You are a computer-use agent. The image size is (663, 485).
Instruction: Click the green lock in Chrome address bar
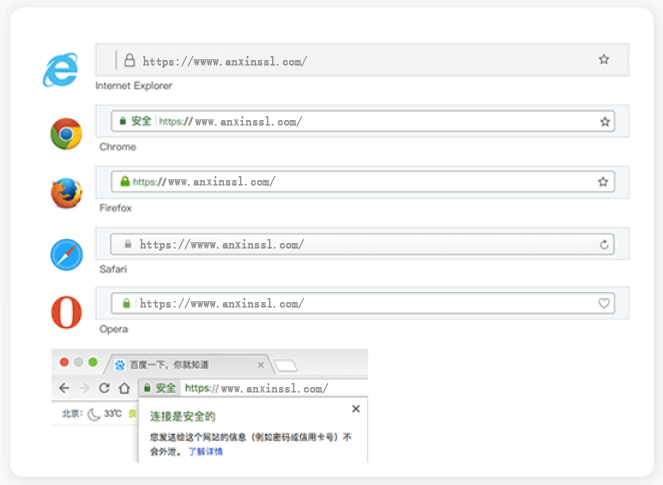pos(123,121)
